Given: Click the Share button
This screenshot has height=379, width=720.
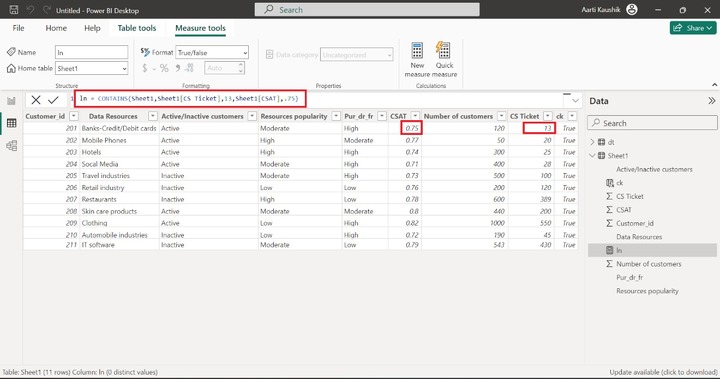Looking at the screenshot, I should (692, 28).
